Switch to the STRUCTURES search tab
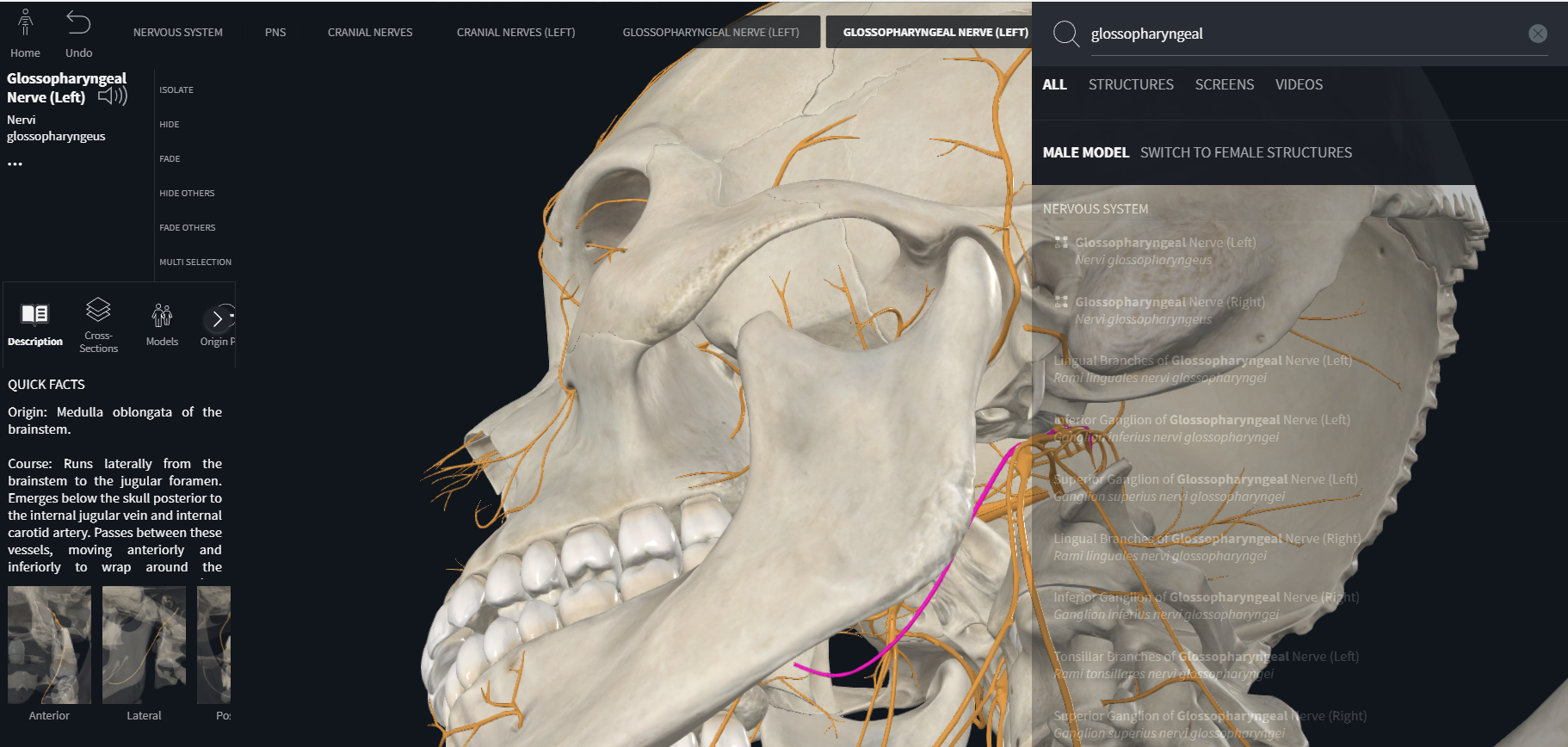This screenshot has height=747, width=1568. [x=1131, y=84]
